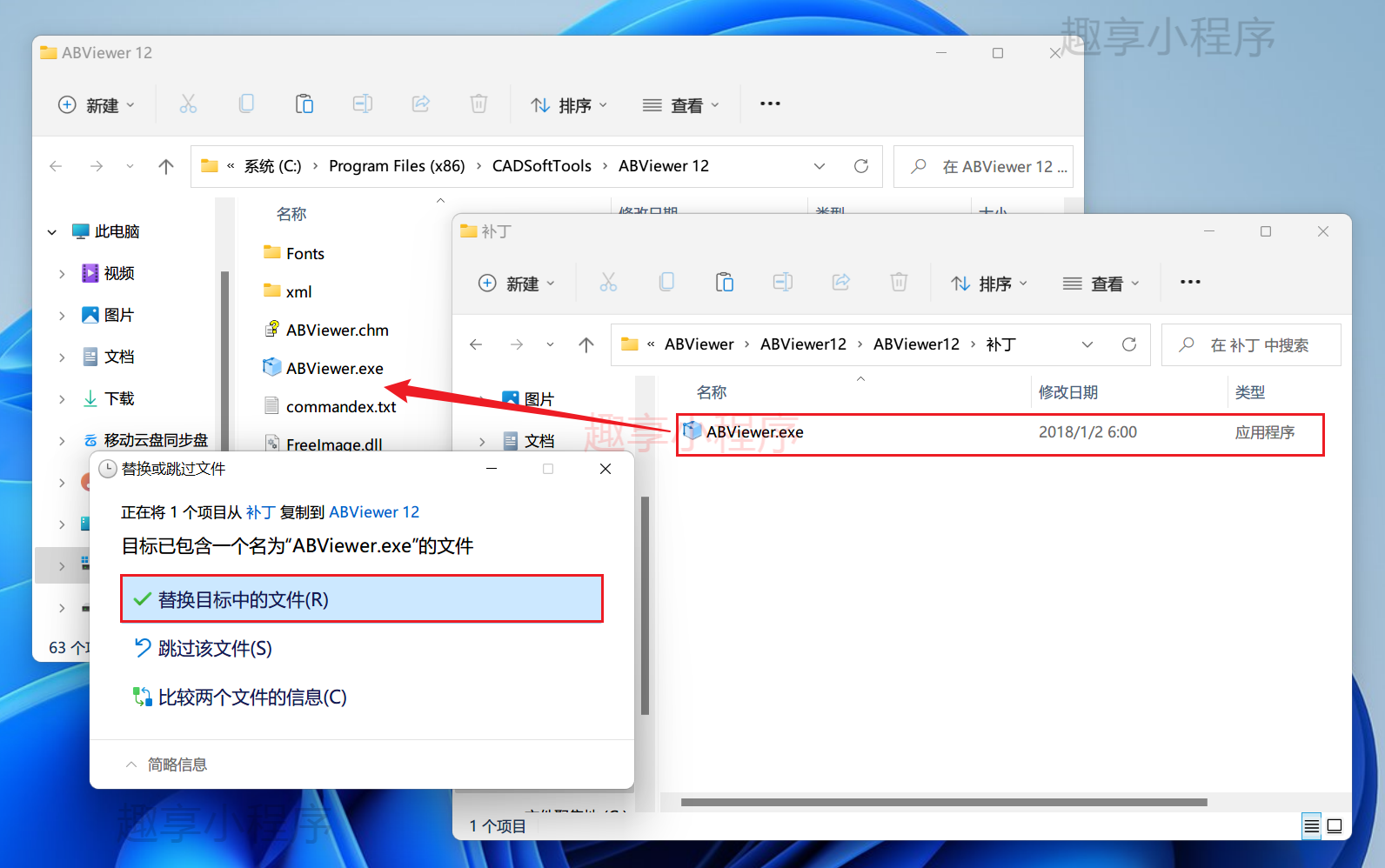Image resolution: width=1385 pixels, height=868 pixels.
Task: Click Share icon in 补丁 window toolbar
Action: click(841, 282)
